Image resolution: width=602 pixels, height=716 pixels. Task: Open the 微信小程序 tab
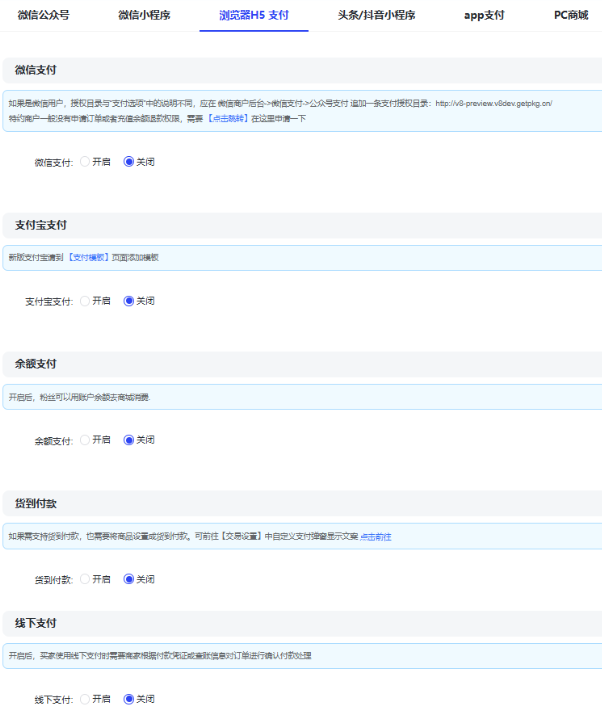144,15
